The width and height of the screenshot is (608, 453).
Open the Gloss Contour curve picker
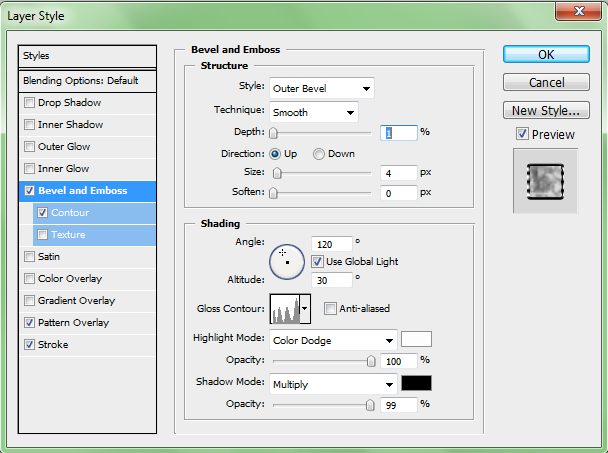[285, 309]
